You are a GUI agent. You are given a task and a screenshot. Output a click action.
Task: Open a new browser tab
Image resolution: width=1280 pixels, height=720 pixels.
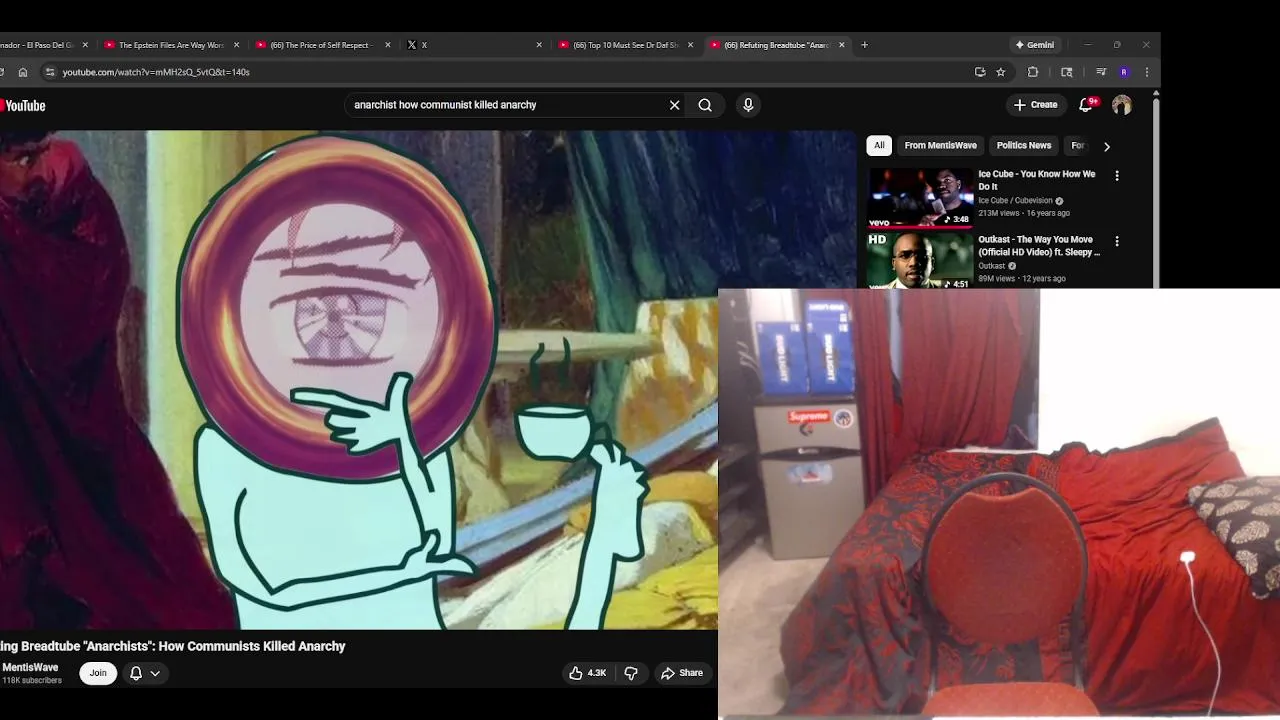(x=865, y=45)
